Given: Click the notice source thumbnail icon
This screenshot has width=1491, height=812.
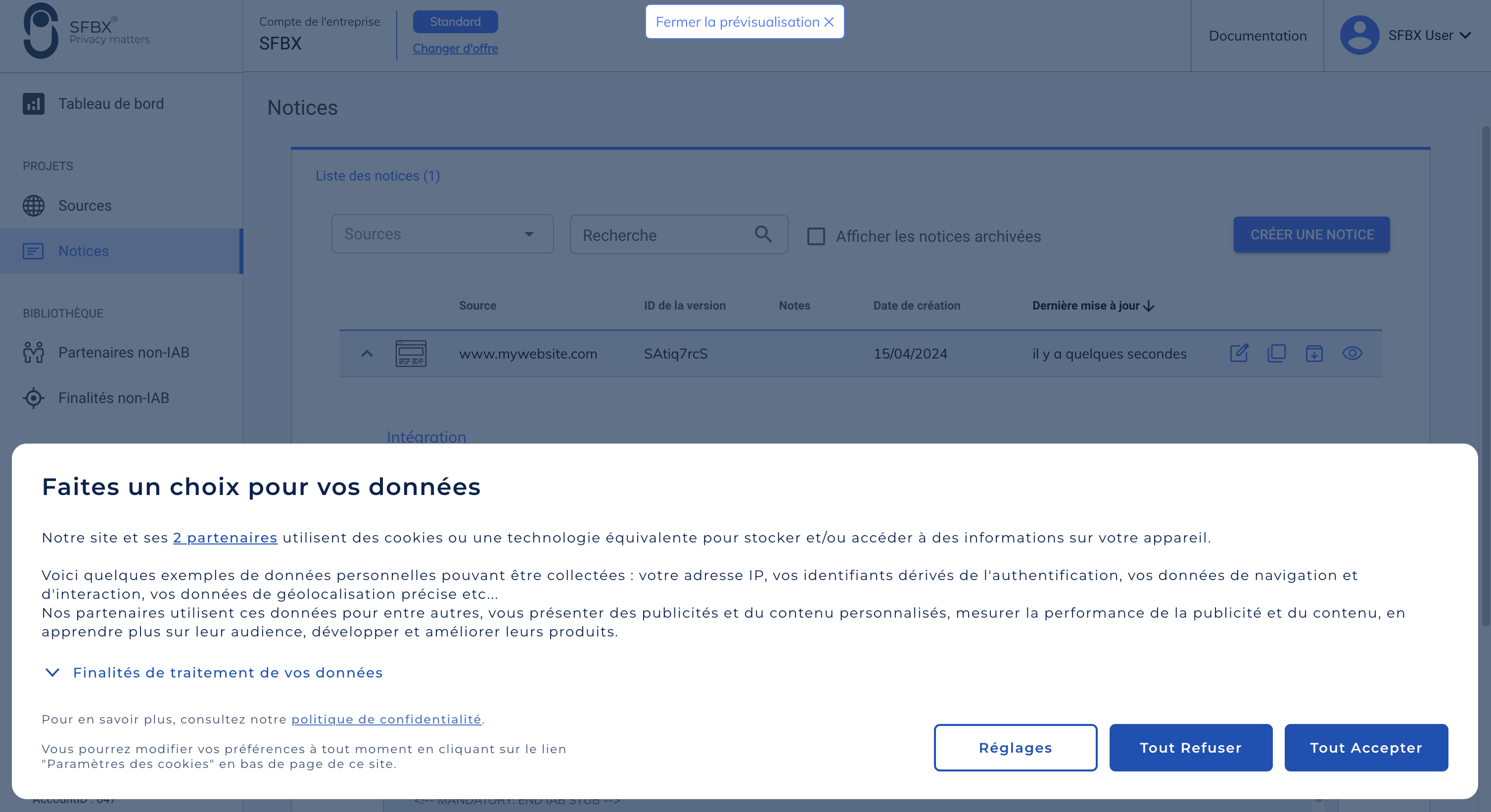Looking at the screenshot, I should point(411,354).
